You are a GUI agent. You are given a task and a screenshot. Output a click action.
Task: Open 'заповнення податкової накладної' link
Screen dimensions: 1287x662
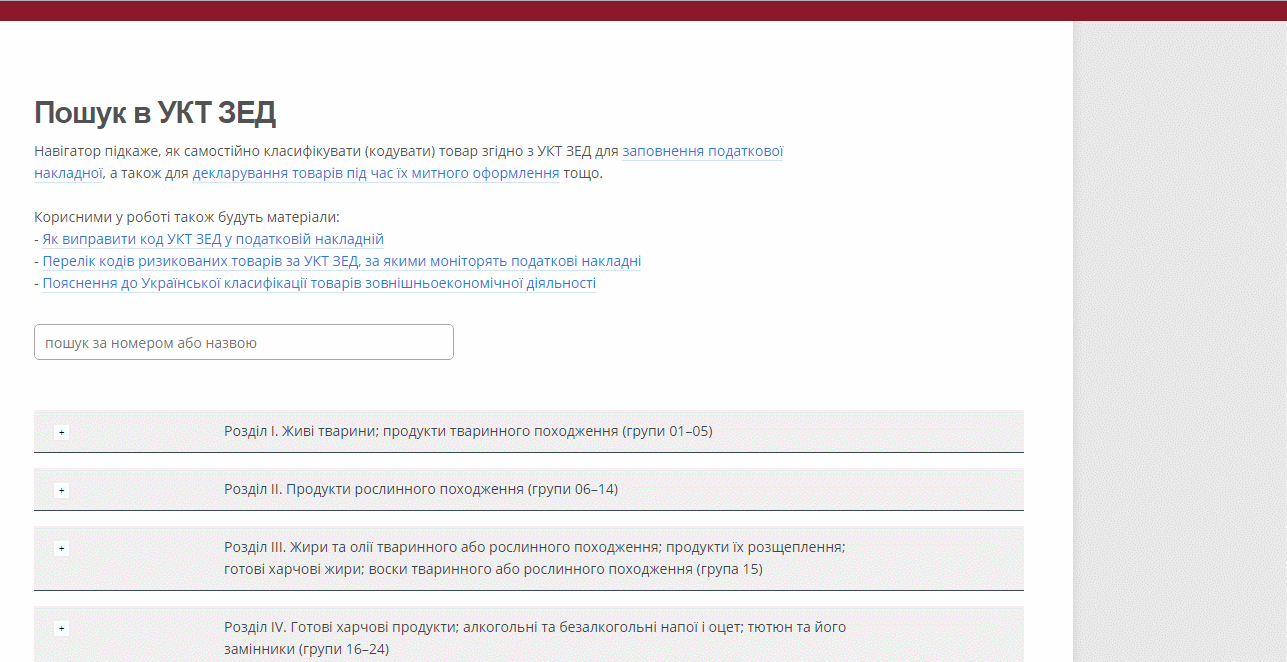[x=702, y=152]
